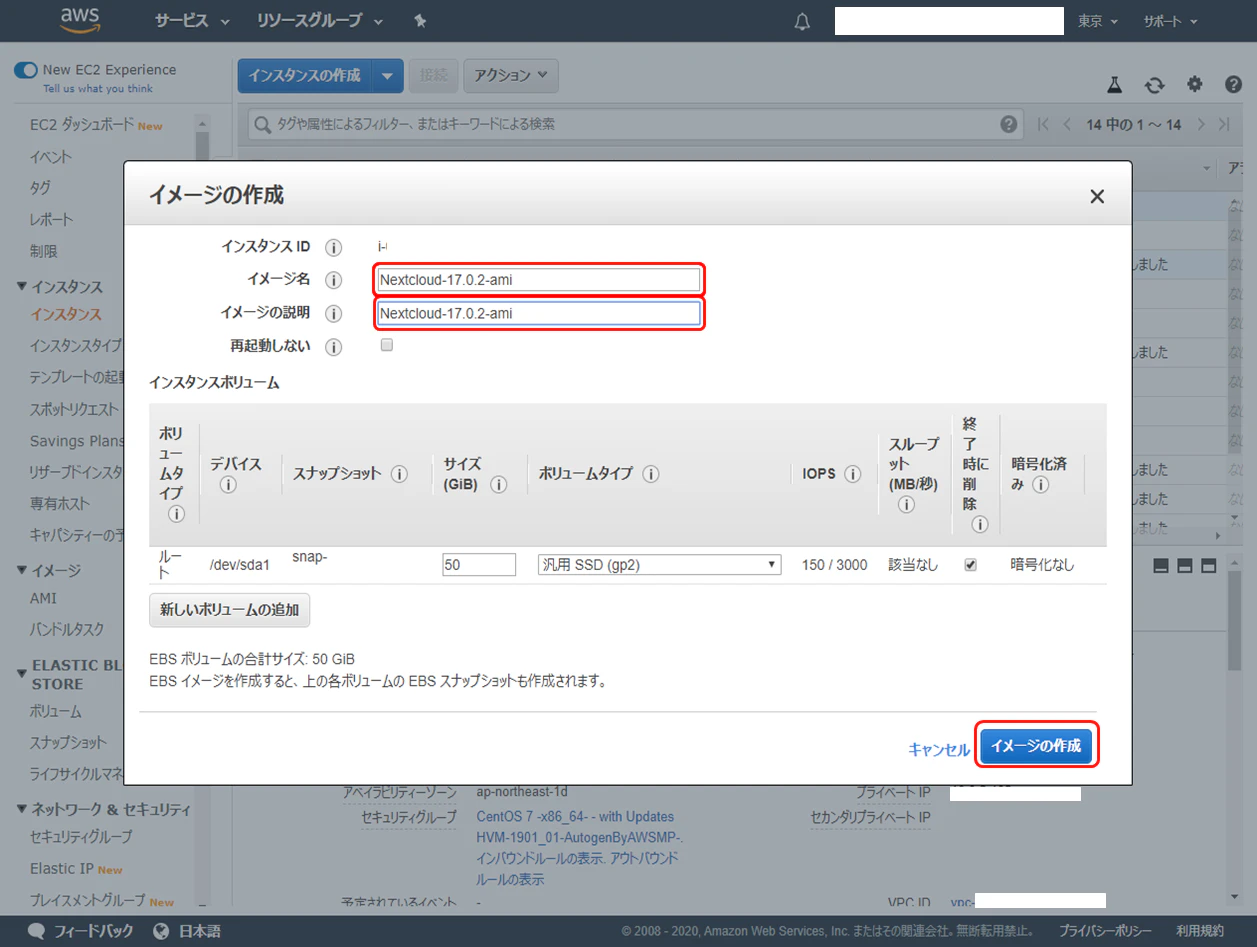Screen dimensions: 1257x947
Task: Toggle the New EC2 Experience switch
Action: coord(25,70)
